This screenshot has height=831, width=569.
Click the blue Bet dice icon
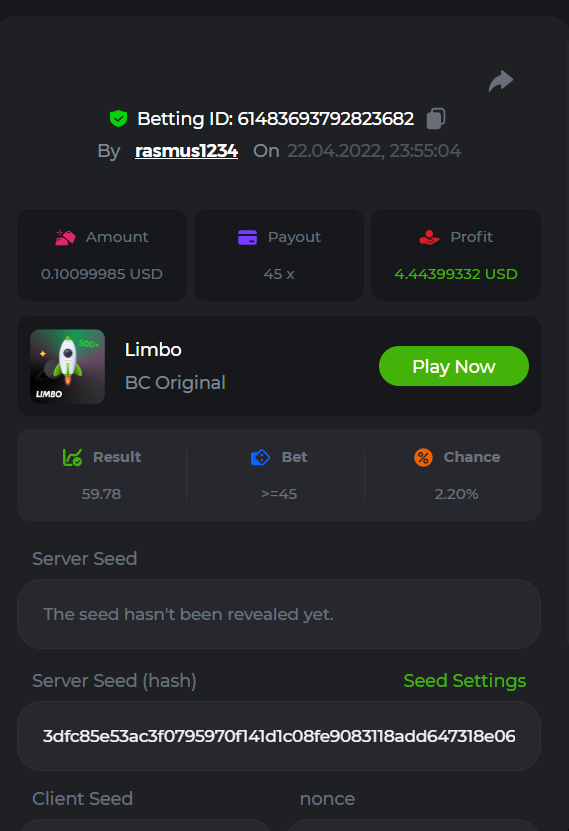coord(260,457)
